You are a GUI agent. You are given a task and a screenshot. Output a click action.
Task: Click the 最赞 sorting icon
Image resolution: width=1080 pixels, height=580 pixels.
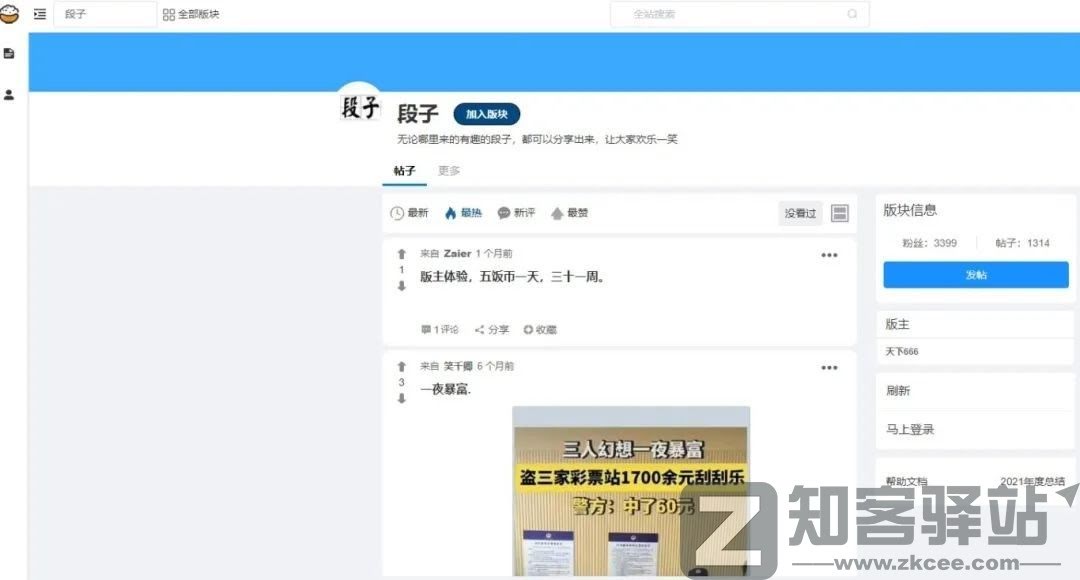557,212
